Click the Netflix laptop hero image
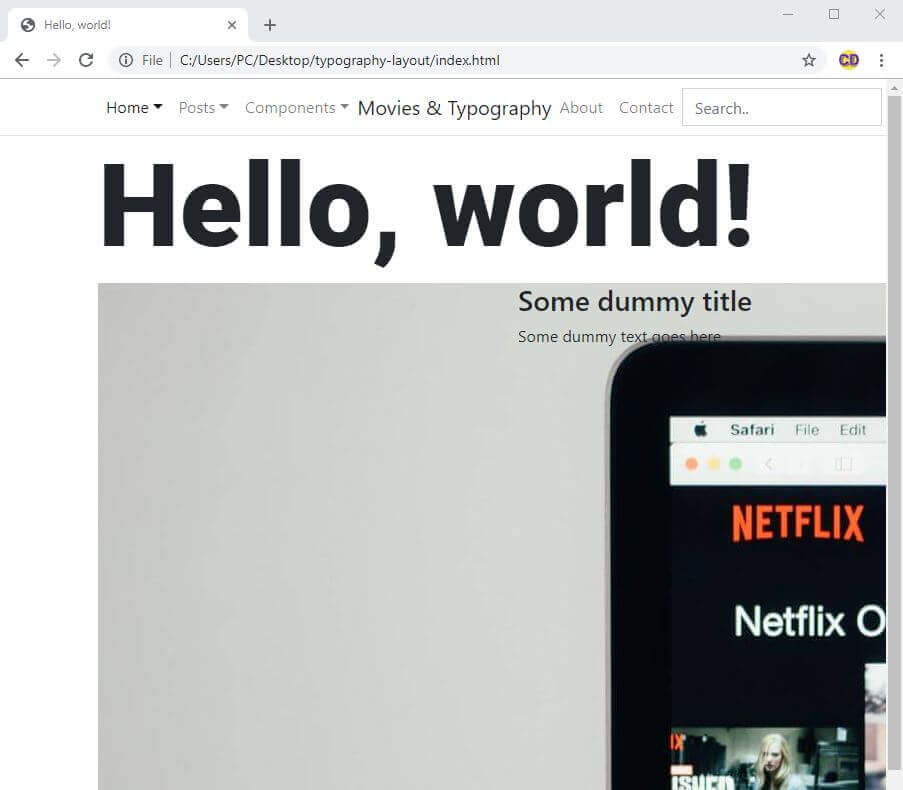This screenshot has width=903, height=790. click(x=492, y=536)
